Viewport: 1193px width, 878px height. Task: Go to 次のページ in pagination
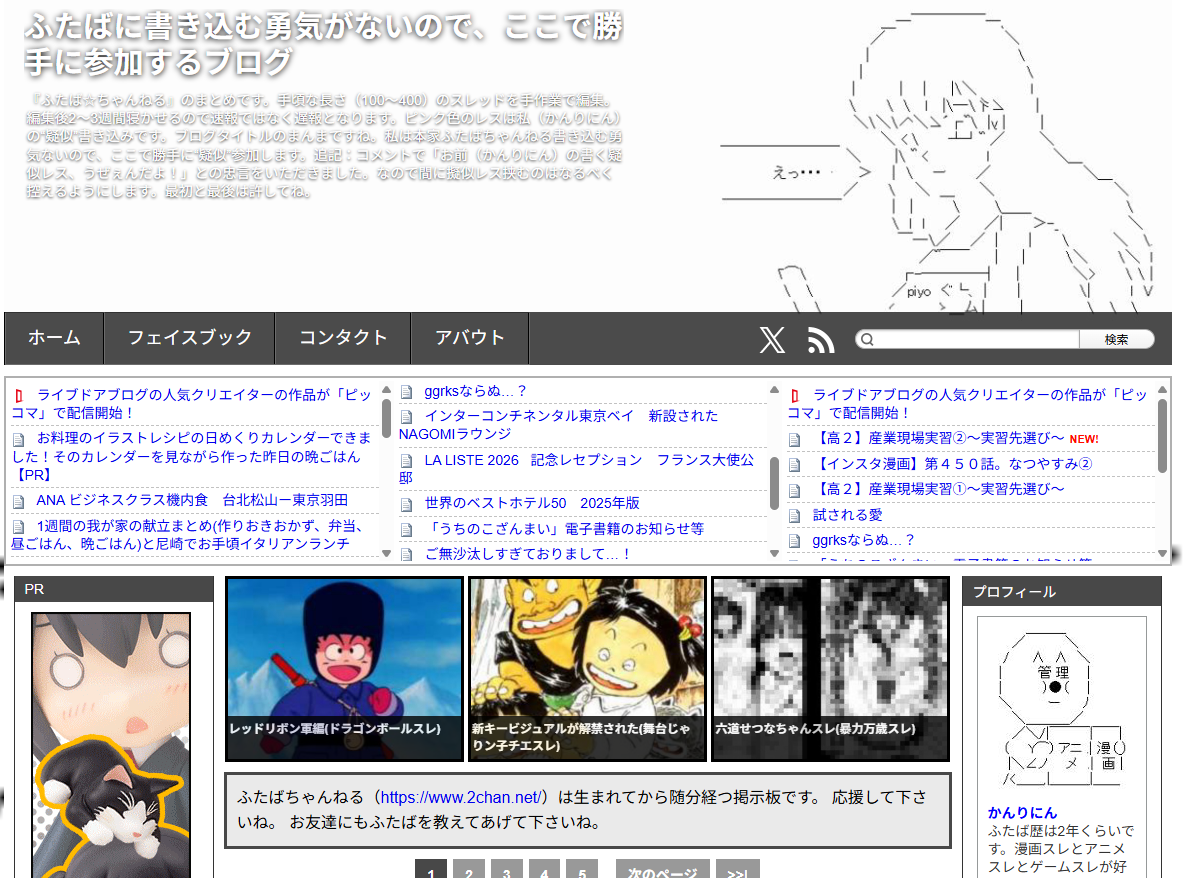pyautogui.click(x=662, y=872)
